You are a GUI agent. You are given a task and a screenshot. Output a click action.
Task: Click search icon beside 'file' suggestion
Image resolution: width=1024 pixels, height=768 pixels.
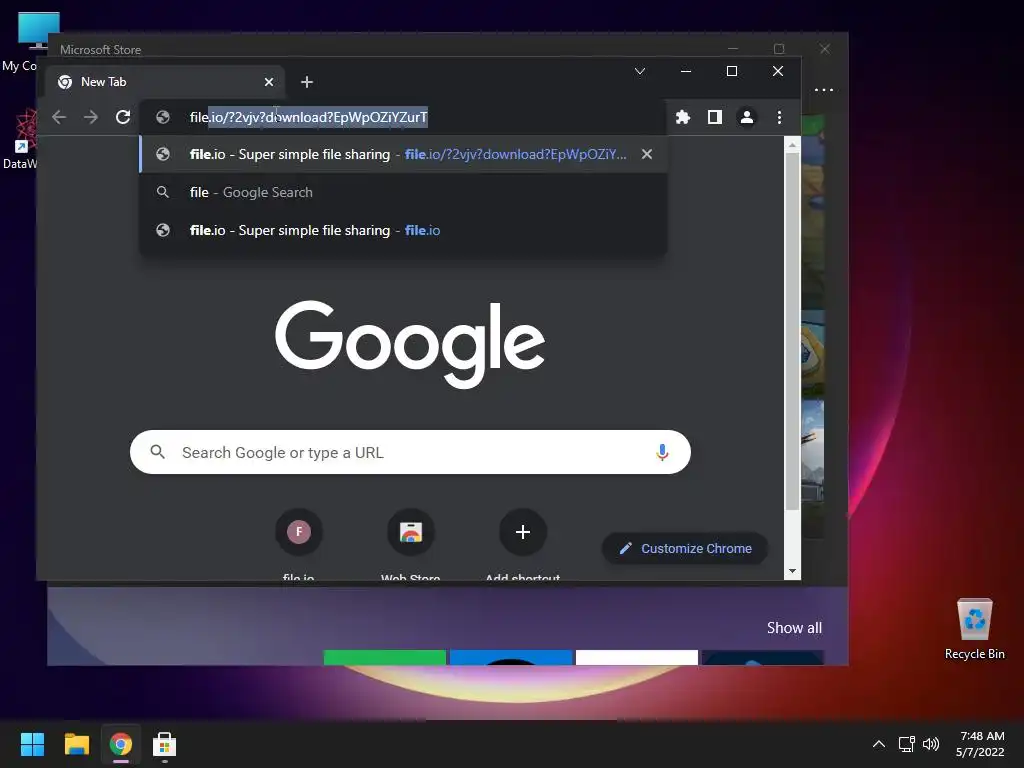click(x=163, y=192)
